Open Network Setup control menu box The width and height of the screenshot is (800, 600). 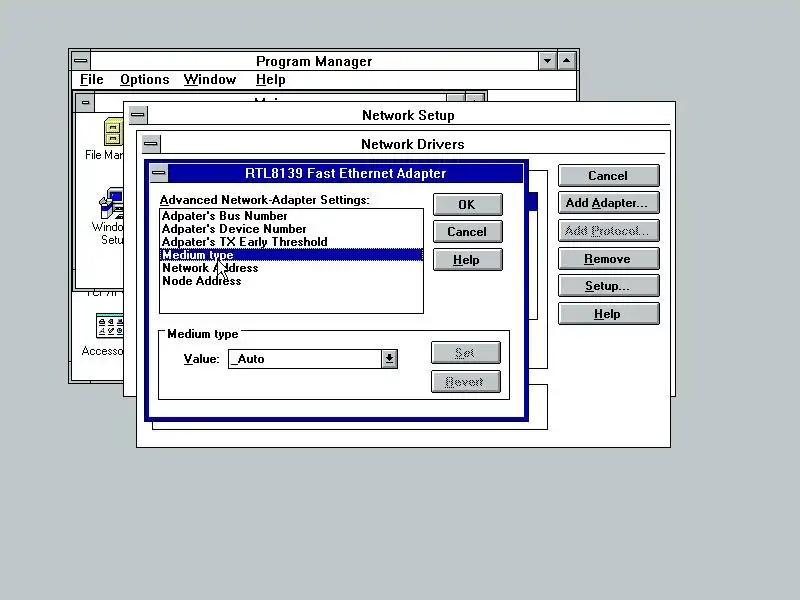point(138,115)
